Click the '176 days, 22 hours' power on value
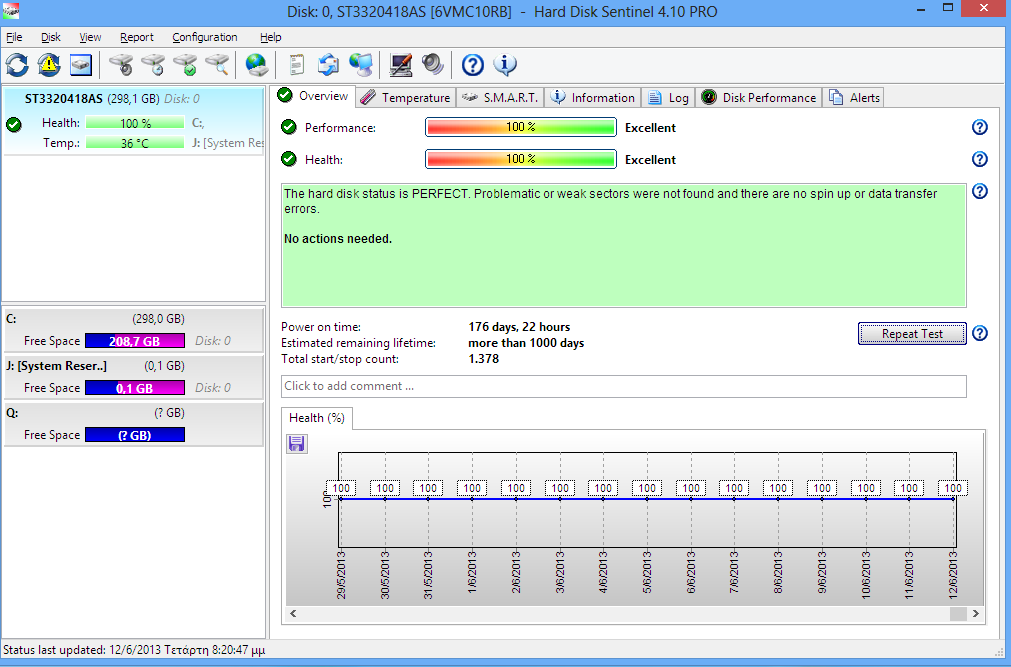Screen dimensions: 1011x667 tap(519, 327)
